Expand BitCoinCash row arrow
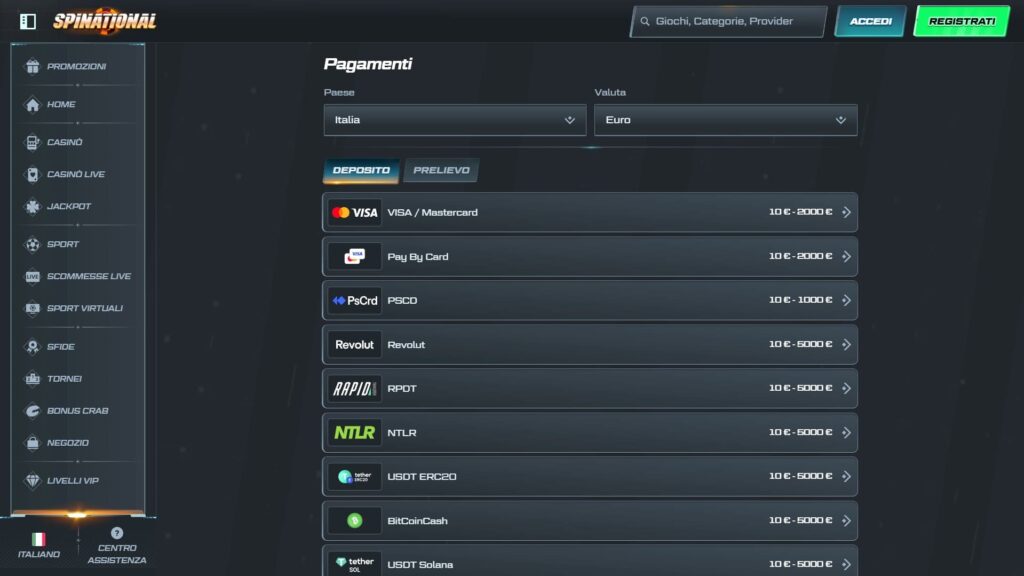 846,520
